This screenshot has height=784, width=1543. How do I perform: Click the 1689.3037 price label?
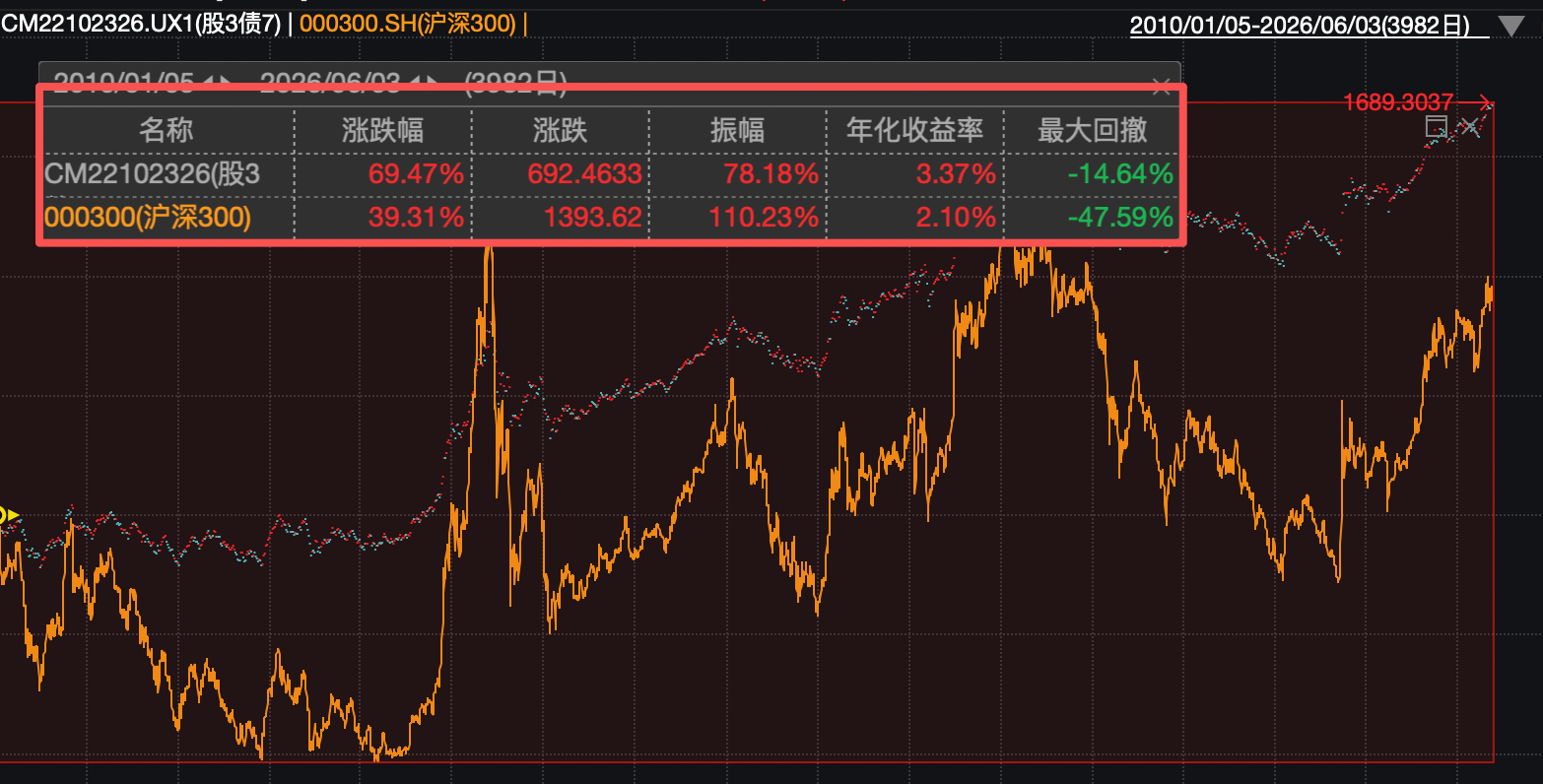(x=1398, y=101)
